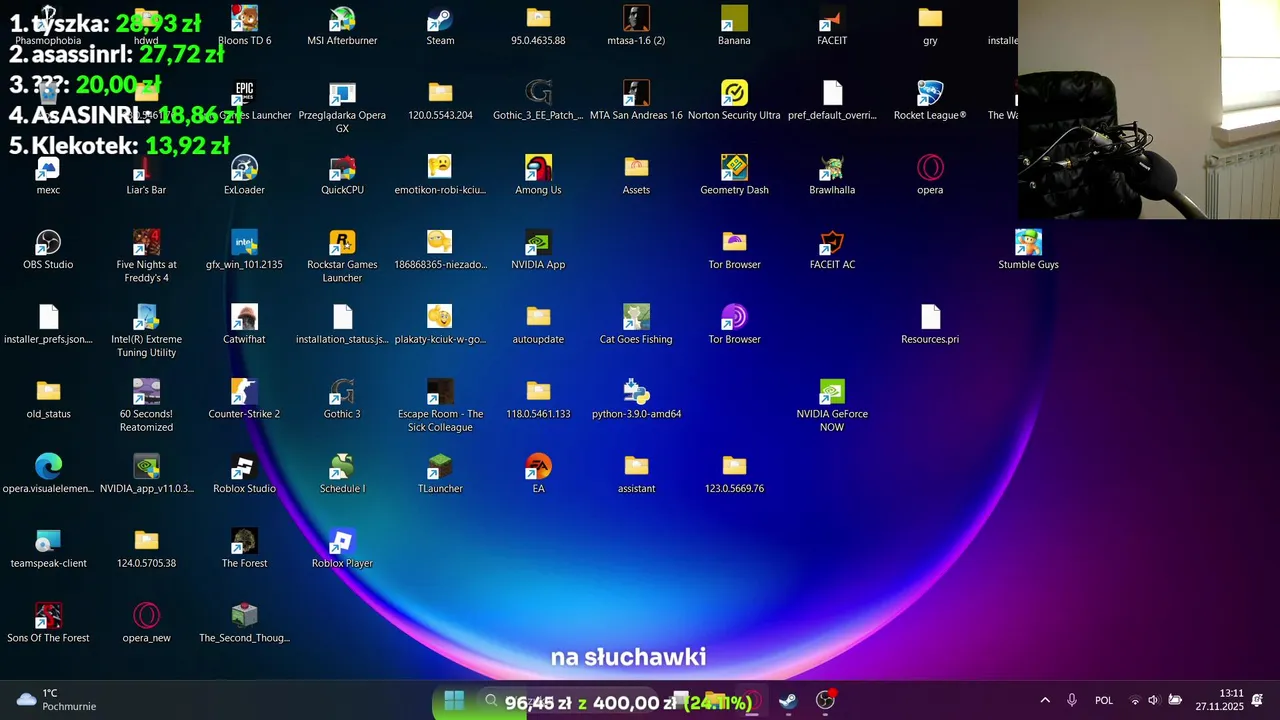Open the FACEIT shortcut icon
This screenshot has width=1280, height=720.
coord(832,26)
